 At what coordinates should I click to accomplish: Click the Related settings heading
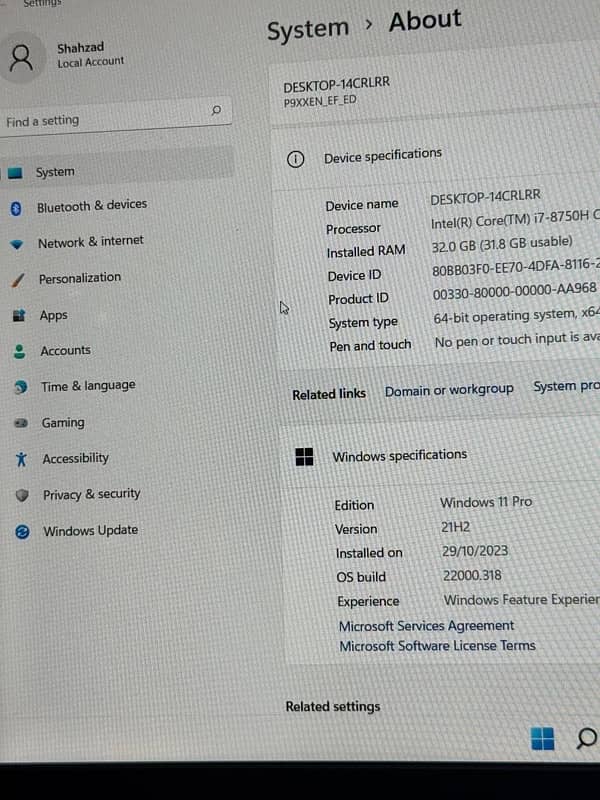tap(333, 707)
